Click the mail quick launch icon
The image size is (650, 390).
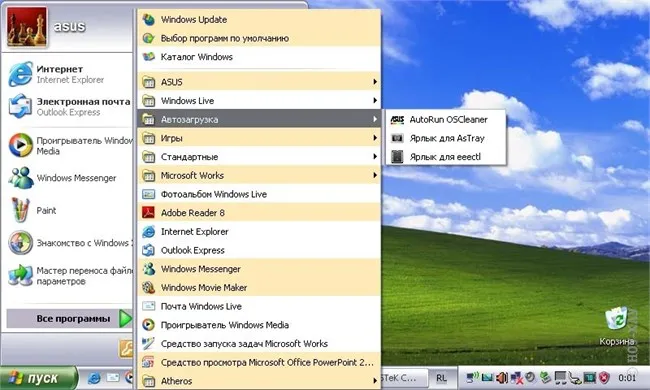tap(113, 378)
